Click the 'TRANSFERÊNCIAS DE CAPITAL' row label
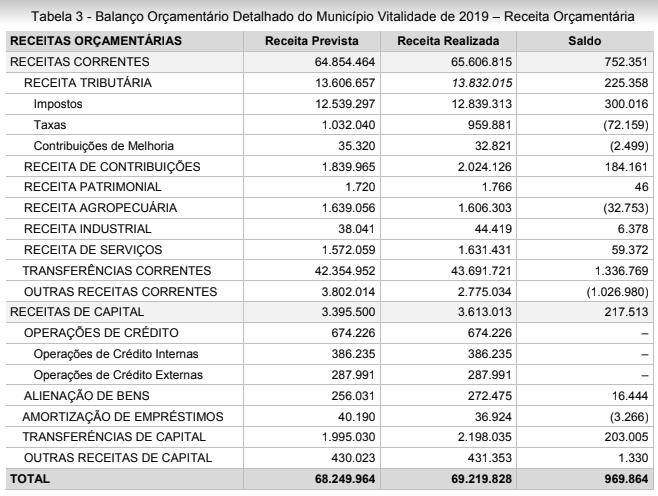This screenshot has height=496, width=658. tap(114, 437)
